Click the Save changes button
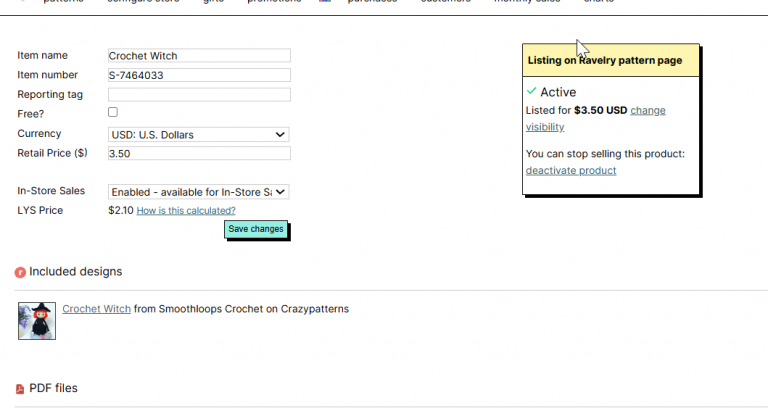The height and width of the screenshot is (416, 768). tap(256, 229)
